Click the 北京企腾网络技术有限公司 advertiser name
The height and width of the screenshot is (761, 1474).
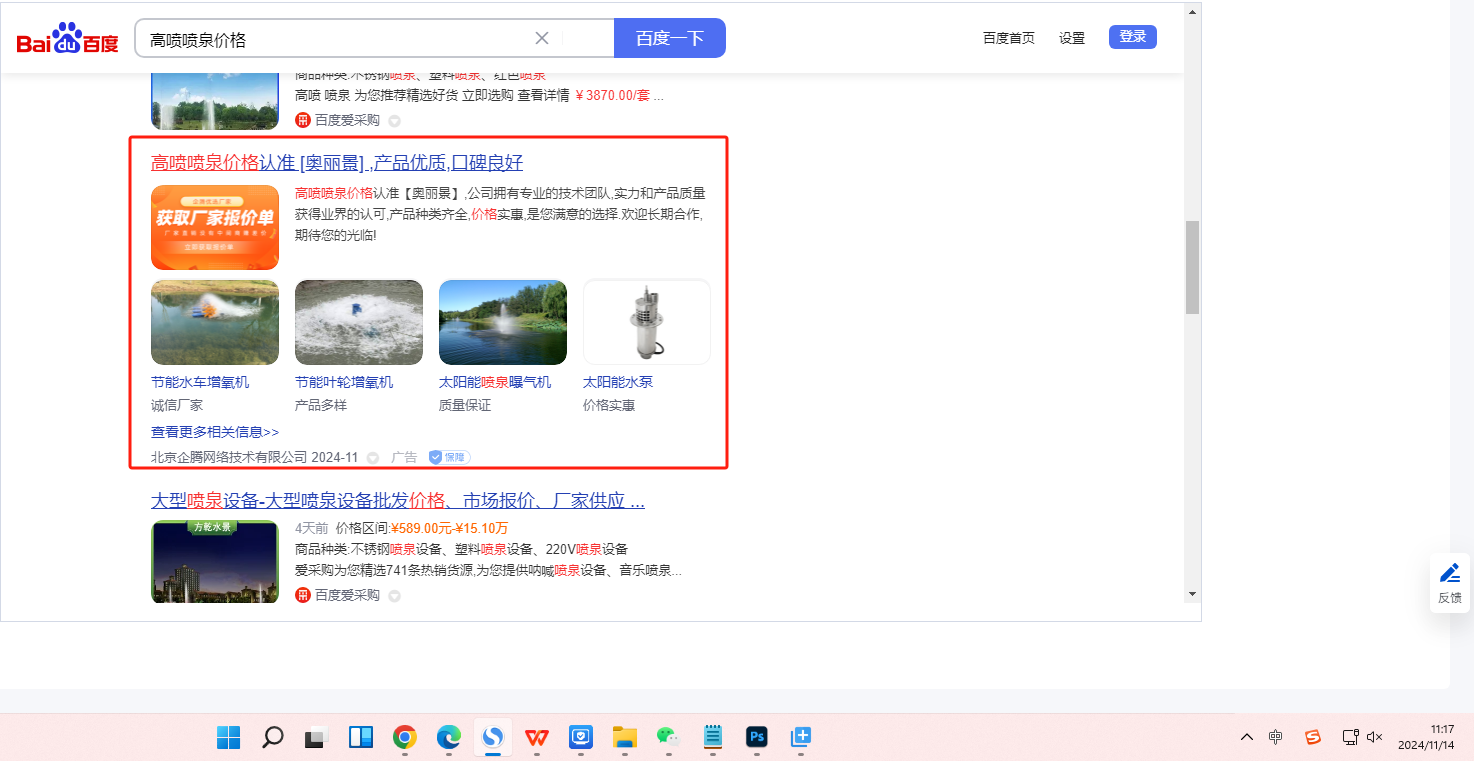click(229, 457)
